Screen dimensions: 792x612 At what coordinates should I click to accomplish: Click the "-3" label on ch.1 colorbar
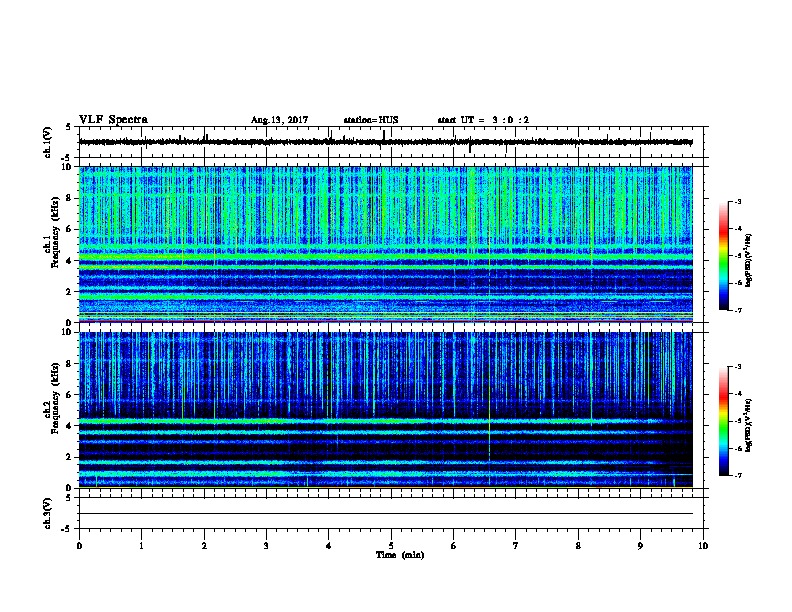point(738,201)
